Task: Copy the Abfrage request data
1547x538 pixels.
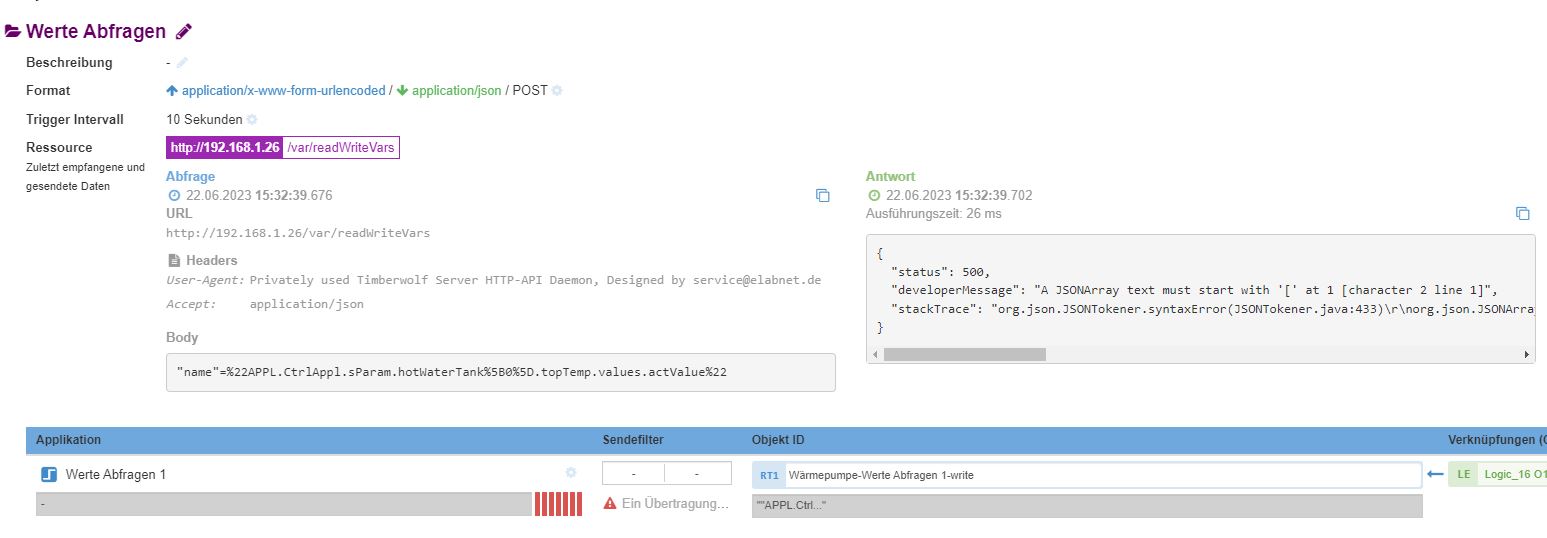Action: point(822,196)
